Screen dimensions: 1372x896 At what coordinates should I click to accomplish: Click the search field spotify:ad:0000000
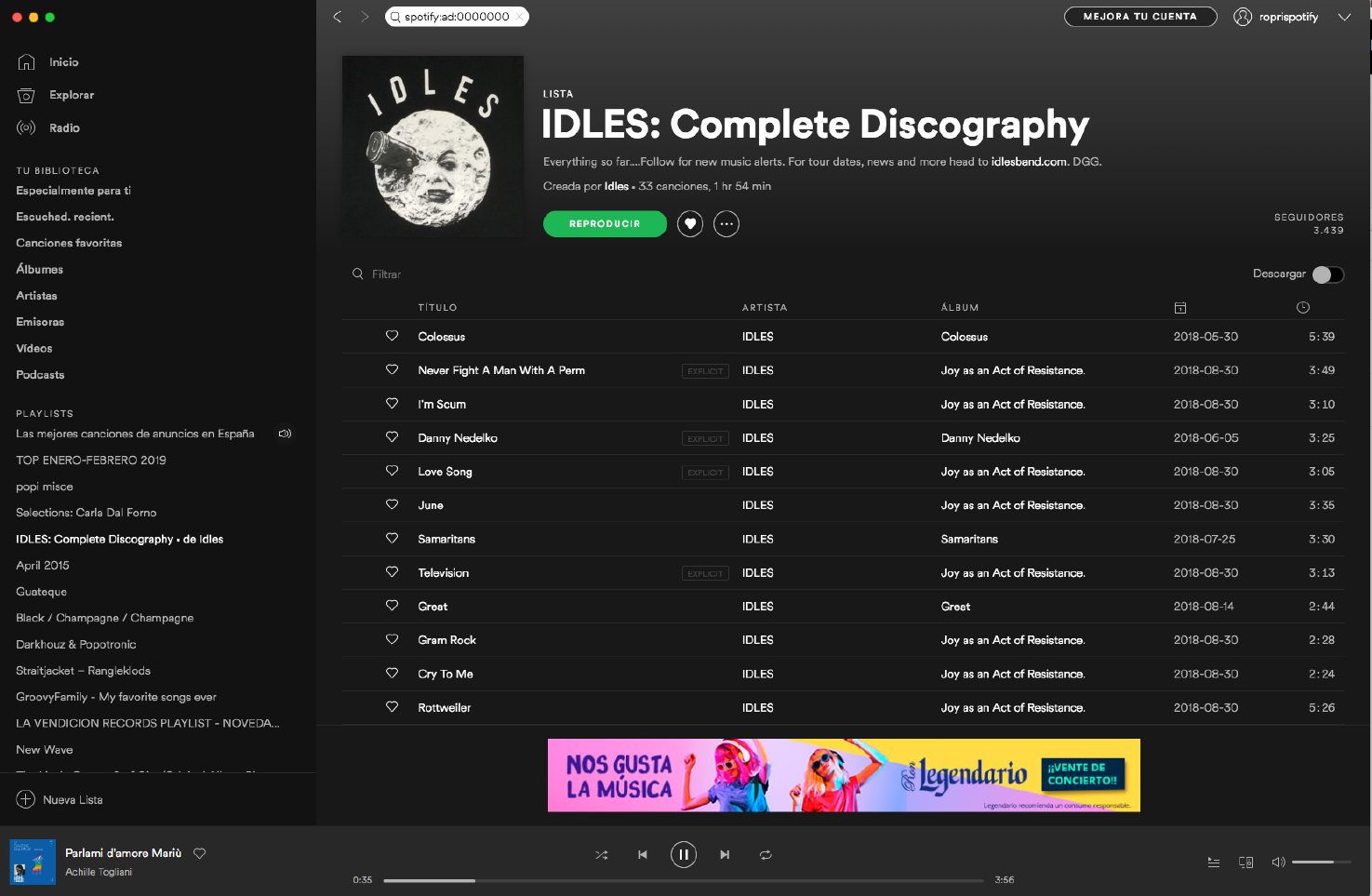457,17
